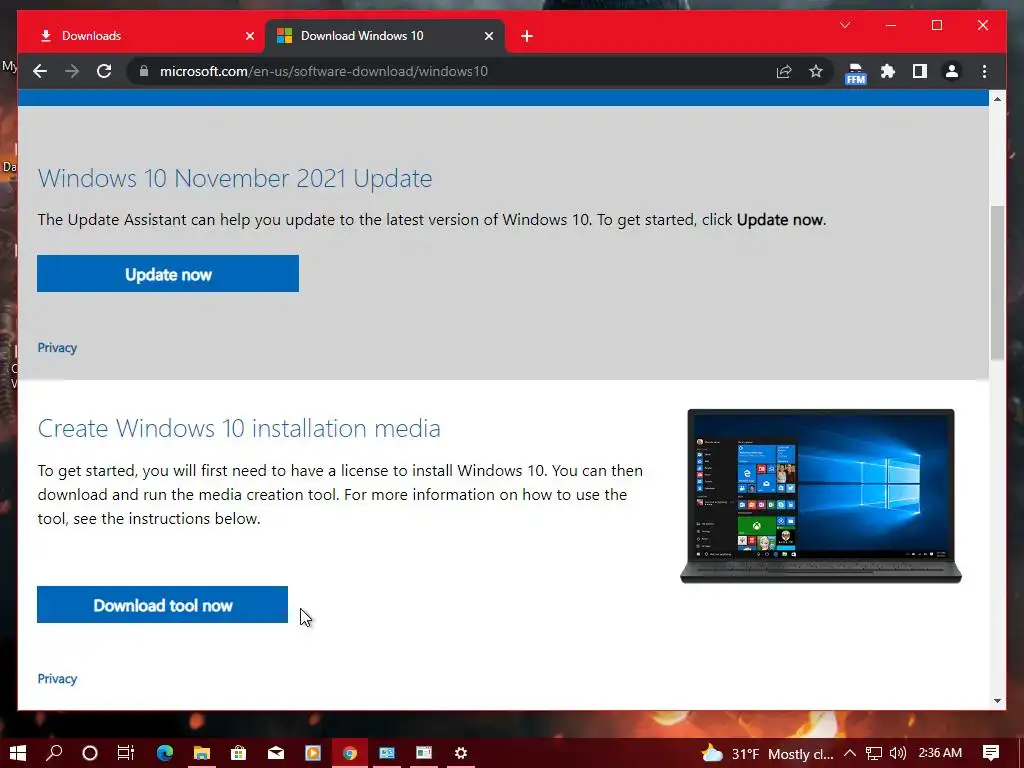Open Task View on taskbar
The image size is (1024, 768).
click(x=125, y=753)
